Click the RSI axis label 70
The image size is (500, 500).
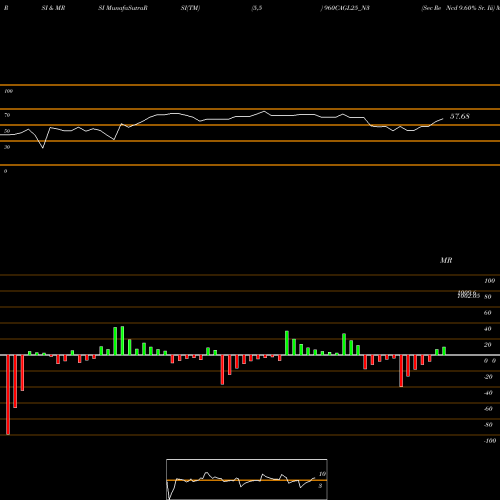[x=7, y=115]
